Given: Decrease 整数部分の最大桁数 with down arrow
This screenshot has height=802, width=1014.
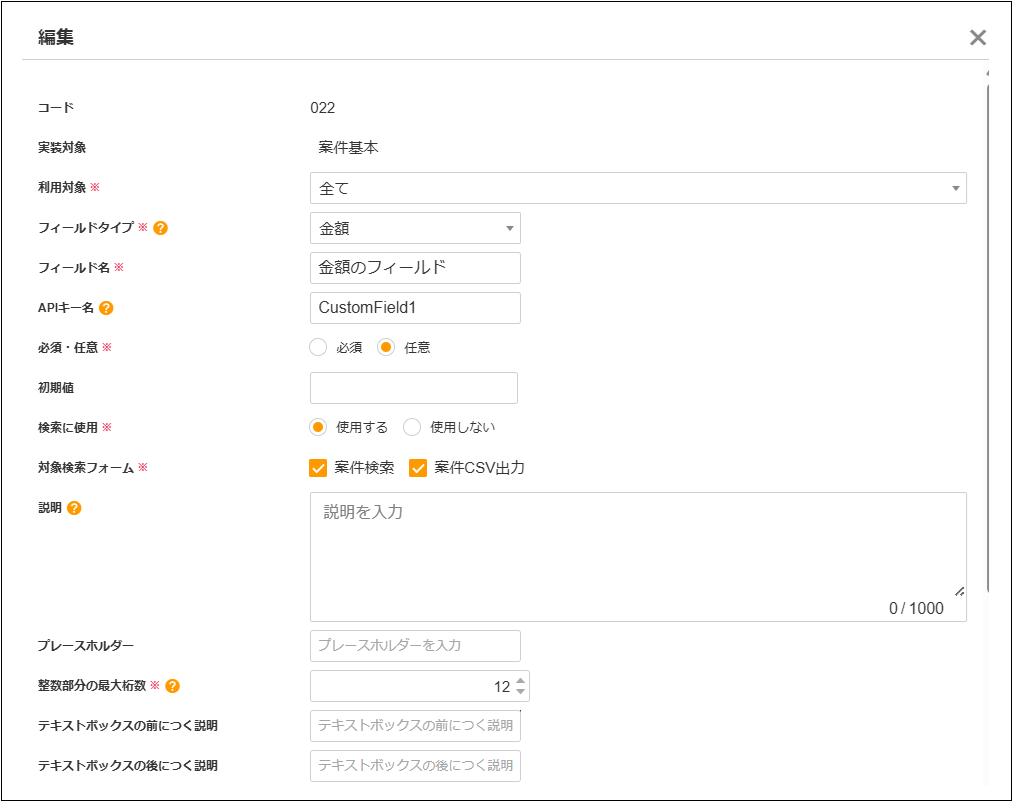Looking at the screenshot, I should tap(520, 692).
